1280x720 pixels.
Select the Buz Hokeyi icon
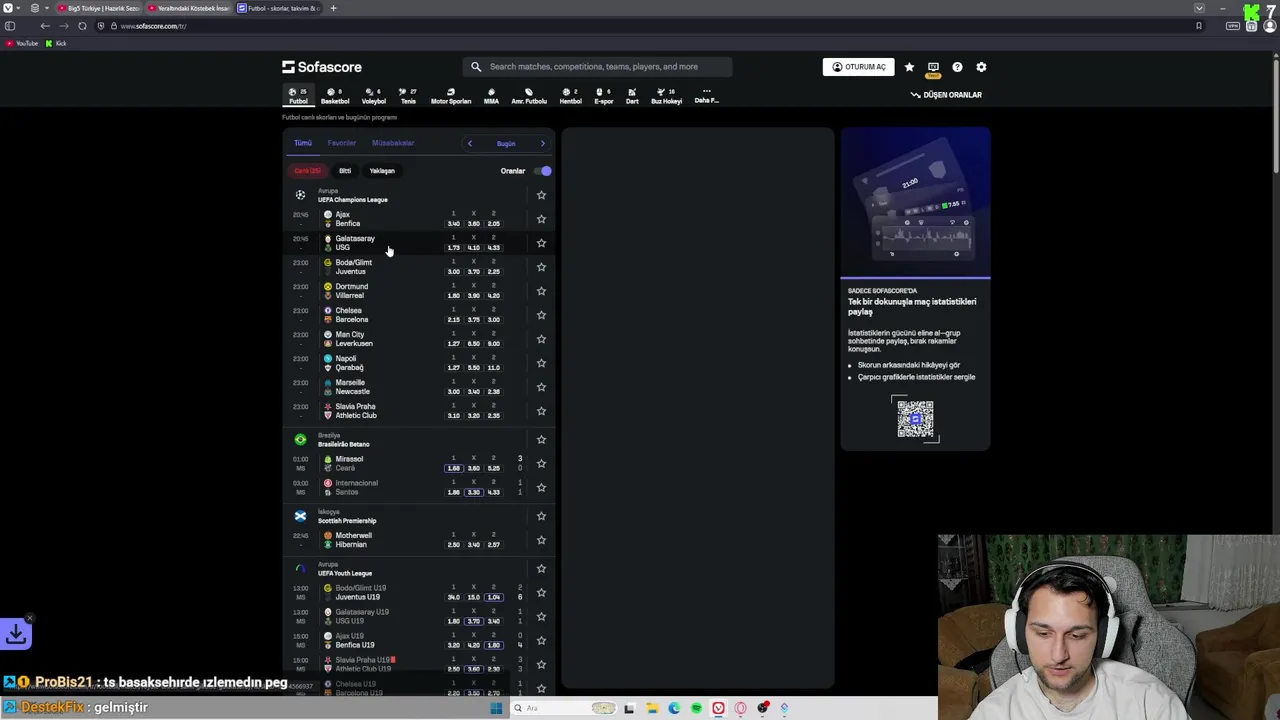pyautogui.click(x=667, y=96)
